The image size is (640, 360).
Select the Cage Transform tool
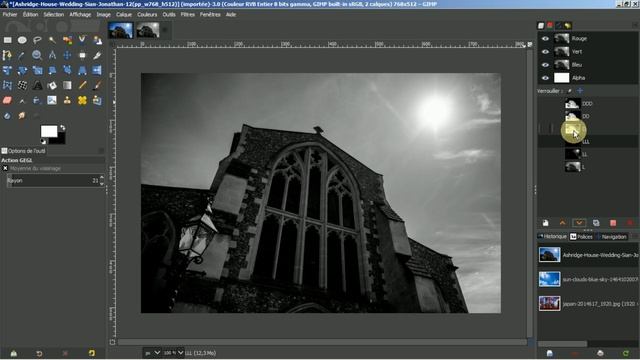coord(7,85)
